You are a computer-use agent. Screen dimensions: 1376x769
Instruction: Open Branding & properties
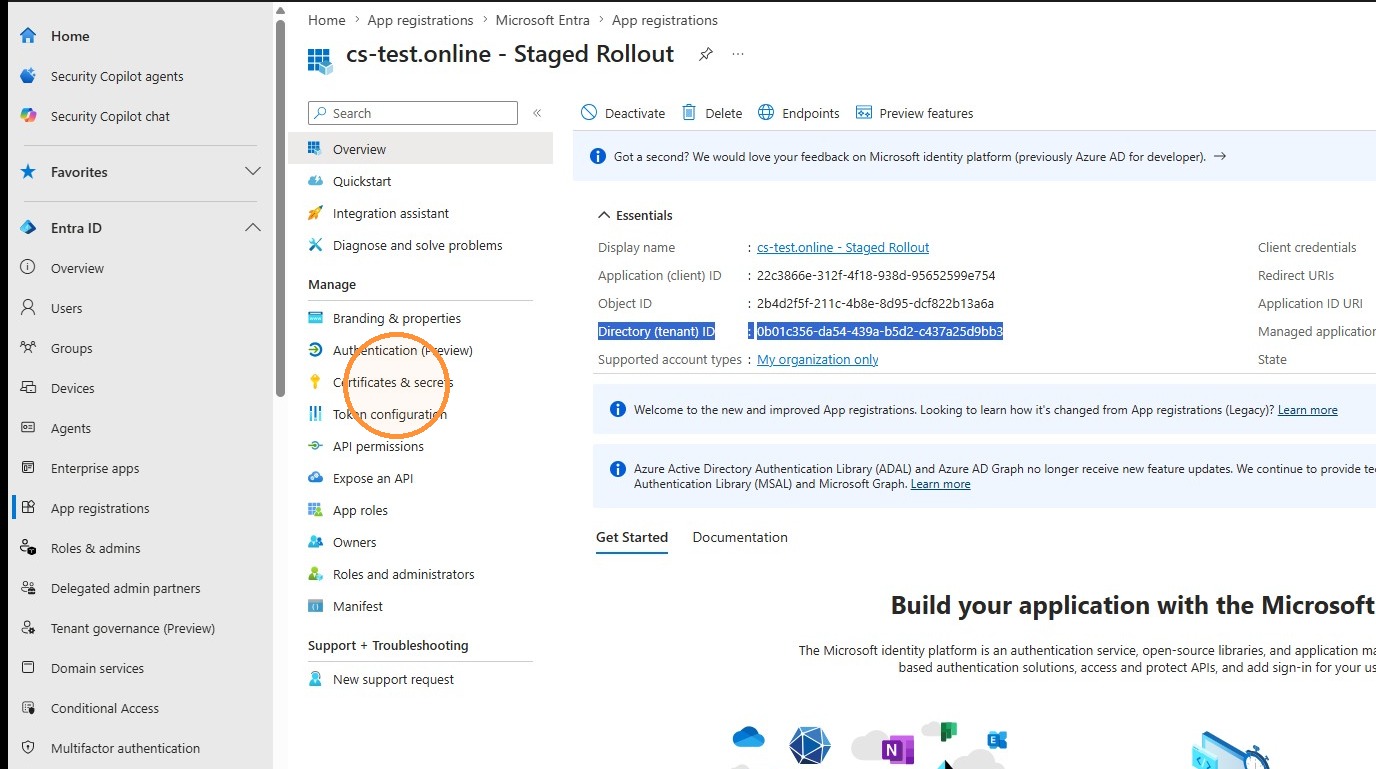397,318
